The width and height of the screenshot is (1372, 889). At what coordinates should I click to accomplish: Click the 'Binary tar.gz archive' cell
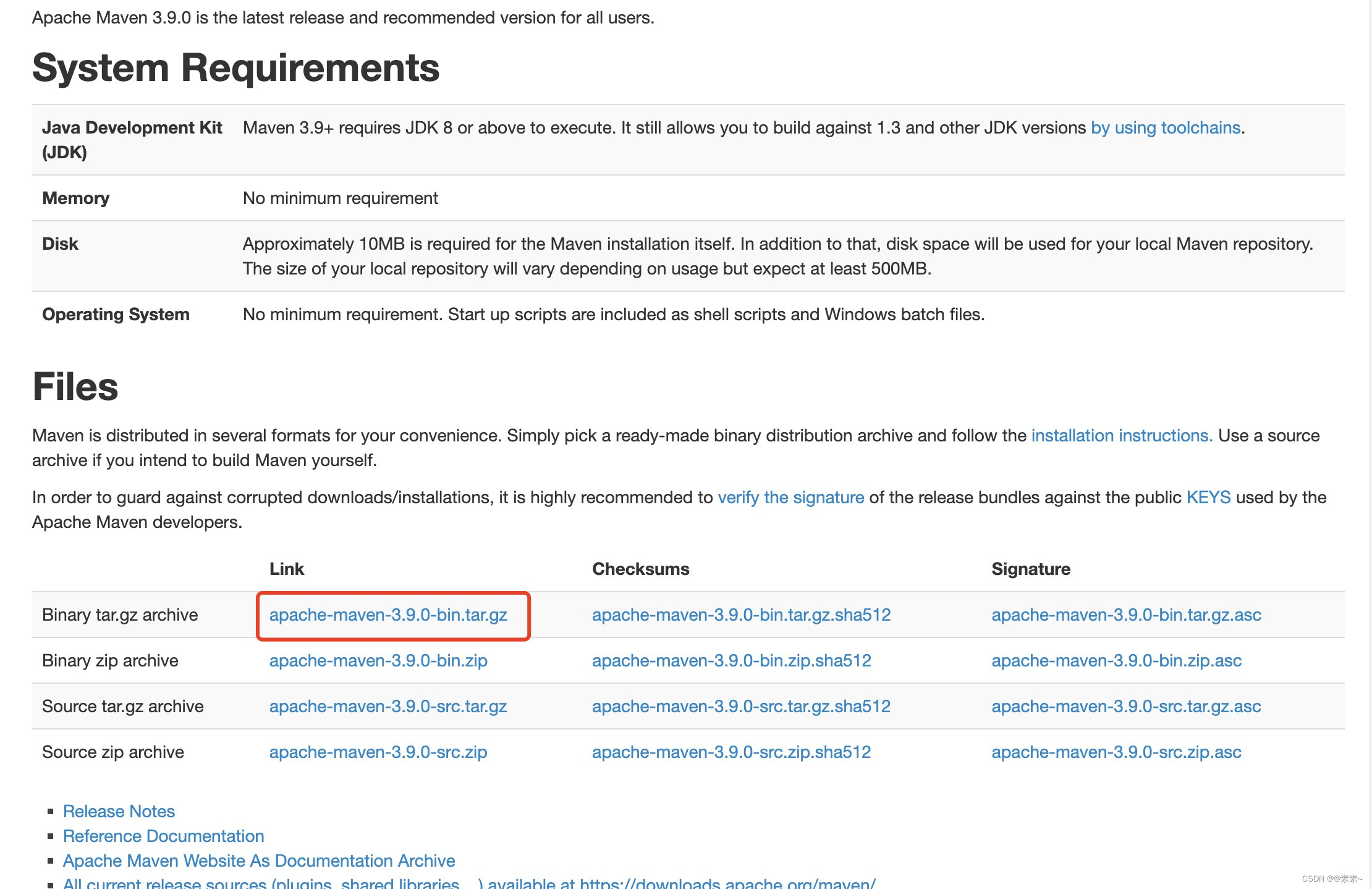coord(120,615)
